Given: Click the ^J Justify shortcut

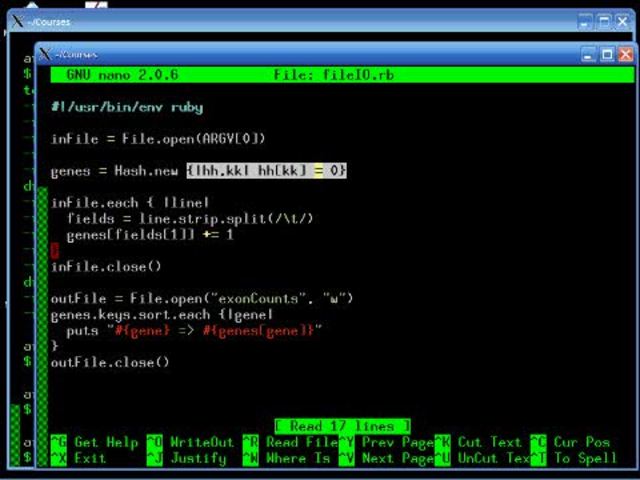Looking at the screenshot, I should 186,459.
